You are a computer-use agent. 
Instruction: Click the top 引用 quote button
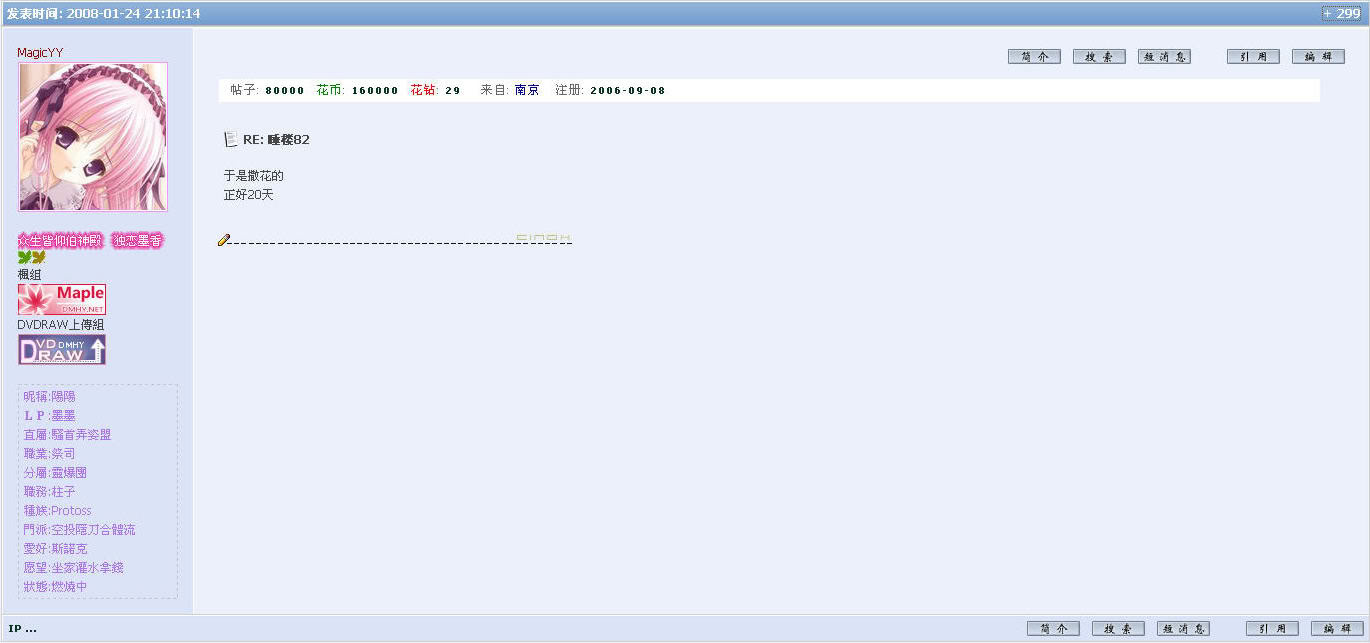pos(1253,57)
